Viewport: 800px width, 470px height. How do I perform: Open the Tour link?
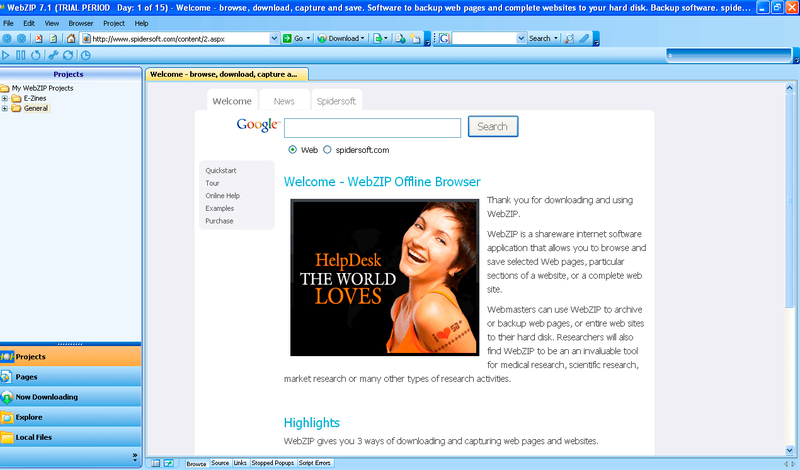click(212, 183)
